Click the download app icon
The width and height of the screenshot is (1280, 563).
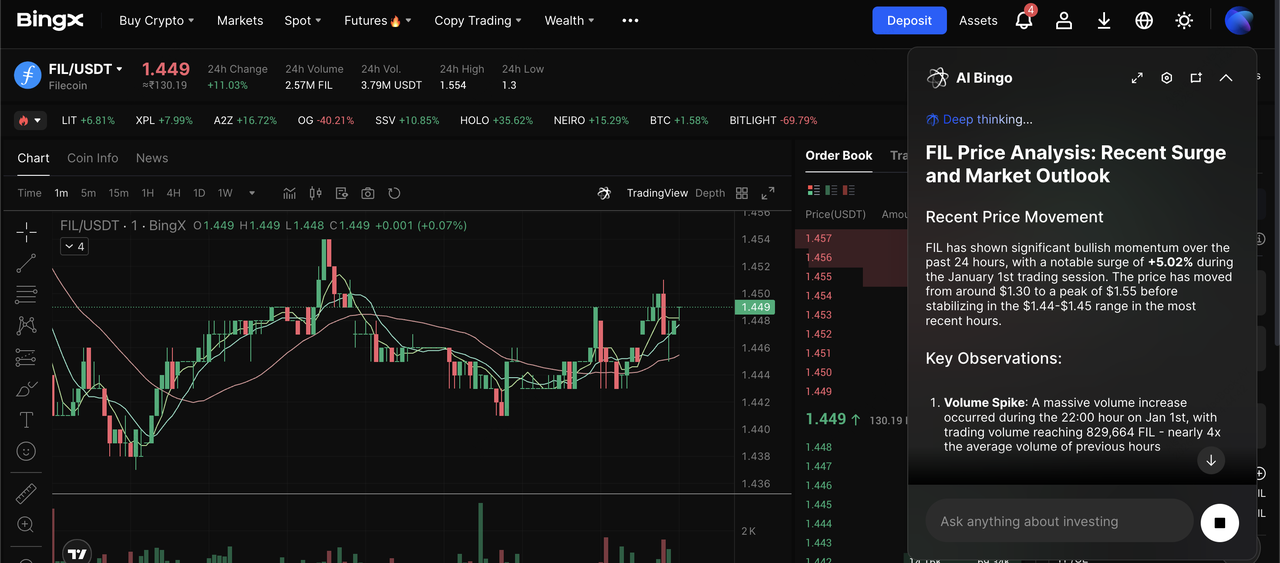tap(1104, 21)
